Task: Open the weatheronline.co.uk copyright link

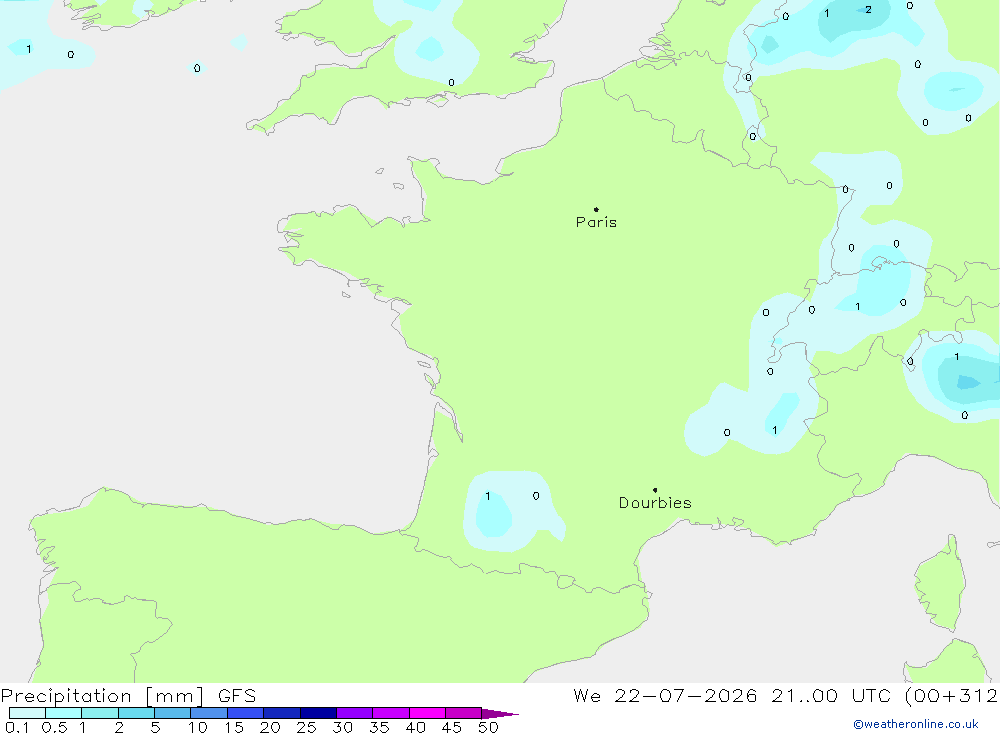Action: [x=916, y=724]
